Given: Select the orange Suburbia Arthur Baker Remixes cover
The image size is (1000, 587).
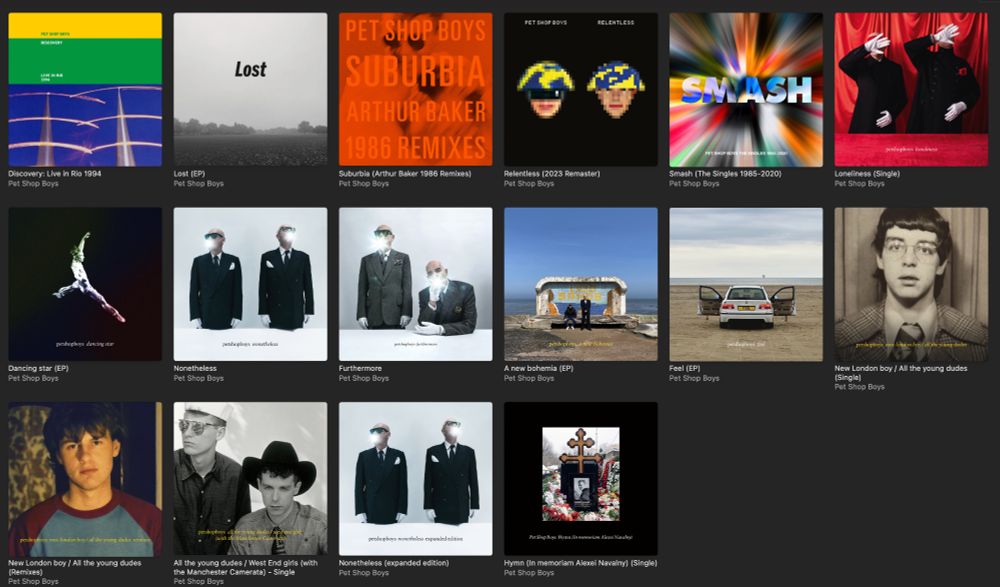Looking at the screenshot, I should pos(415,89).
